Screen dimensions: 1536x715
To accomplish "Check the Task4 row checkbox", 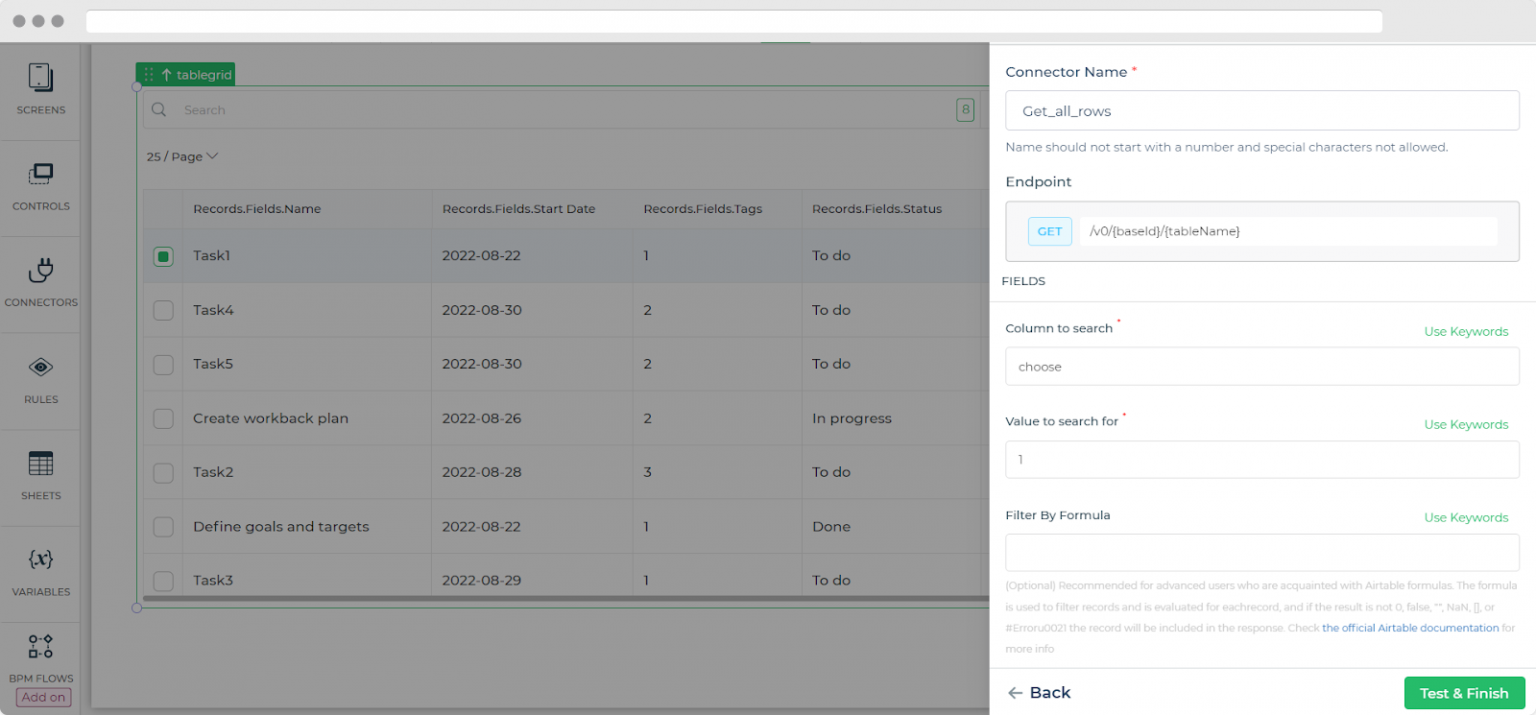I will [x=163, y=310].
